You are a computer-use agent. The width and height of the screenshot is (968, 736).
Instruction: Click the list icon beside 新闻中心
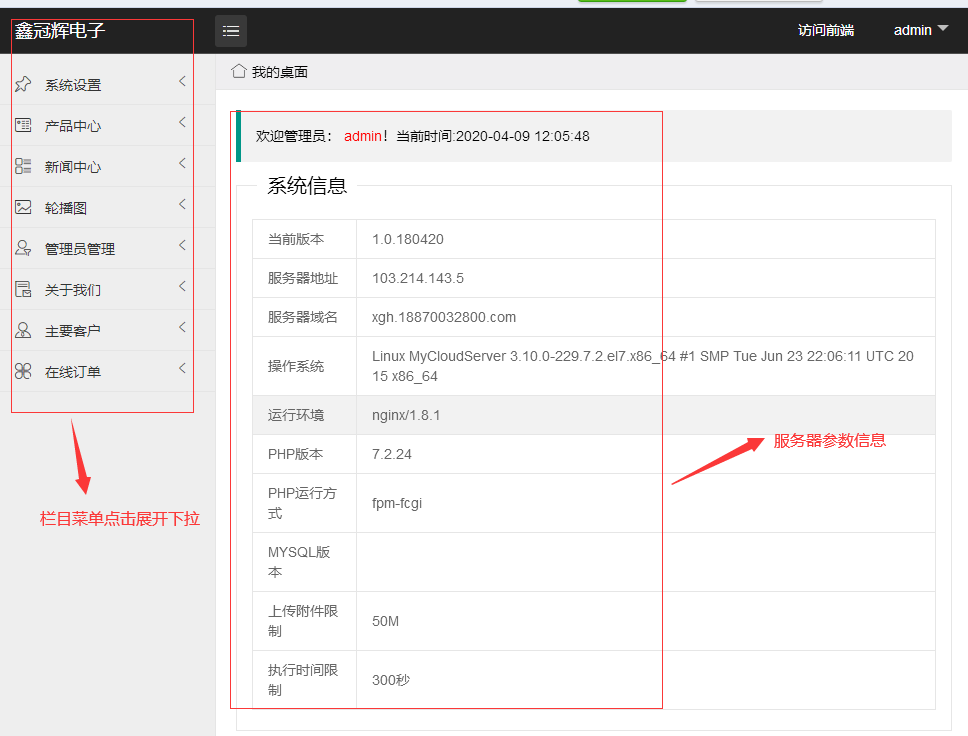click(23, 166)
